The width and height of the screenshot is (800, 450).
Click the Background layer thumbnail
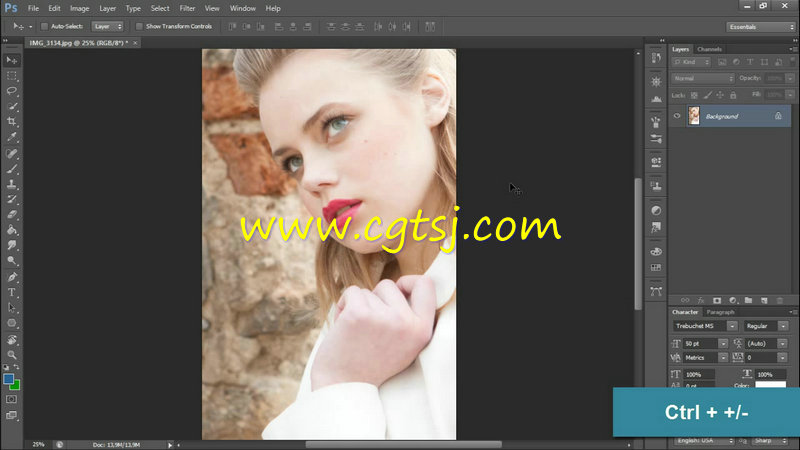point(694,116)
